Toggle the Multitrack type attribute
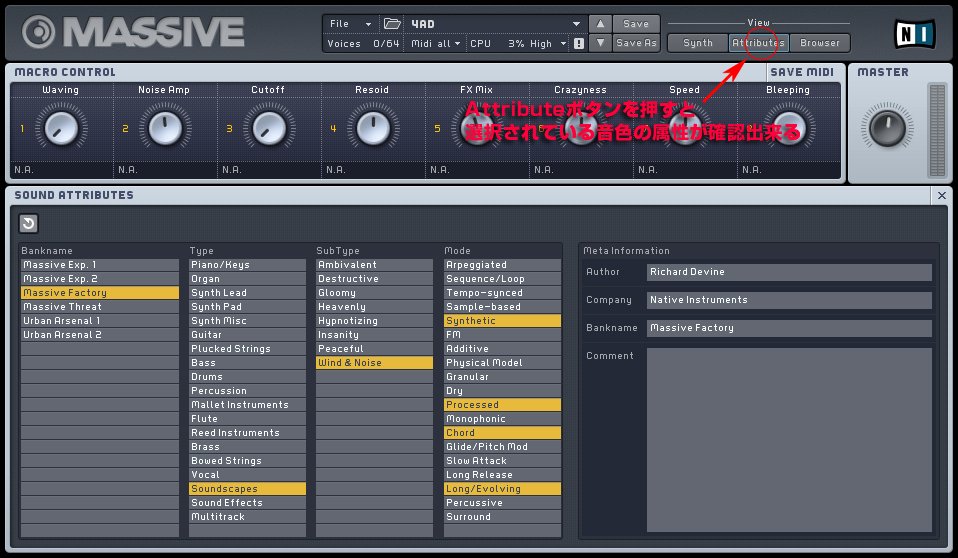 coord(247,517)
